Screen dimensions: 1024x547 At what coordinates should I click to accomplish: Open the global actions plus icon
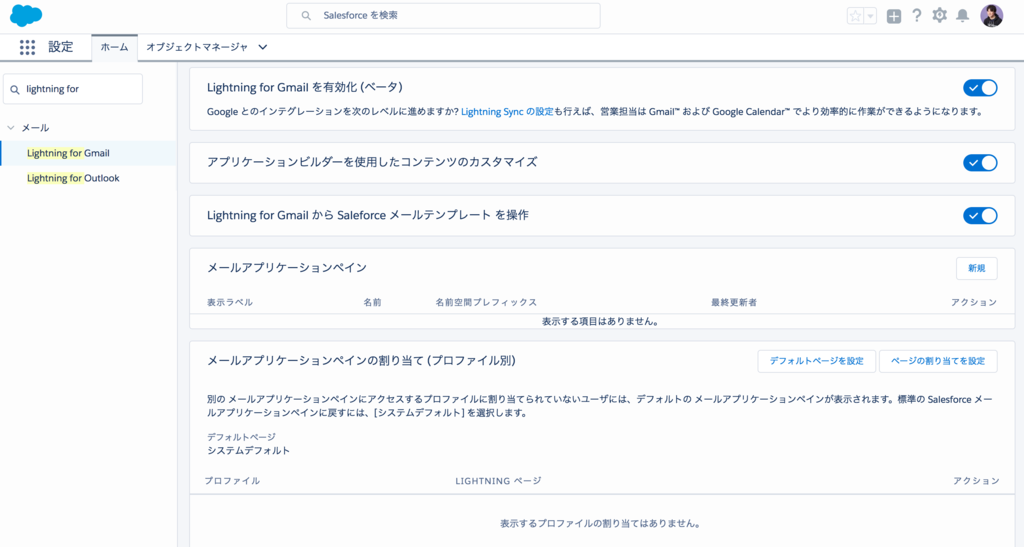click(893, 16)
